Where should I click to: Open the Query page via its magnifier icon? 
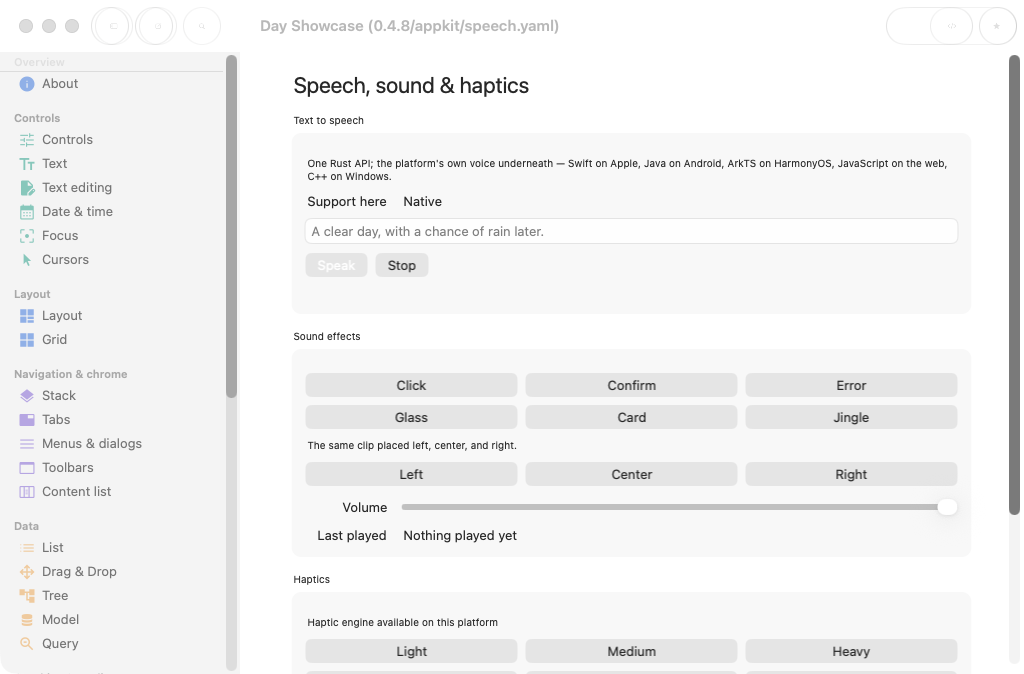pos(27,644)
